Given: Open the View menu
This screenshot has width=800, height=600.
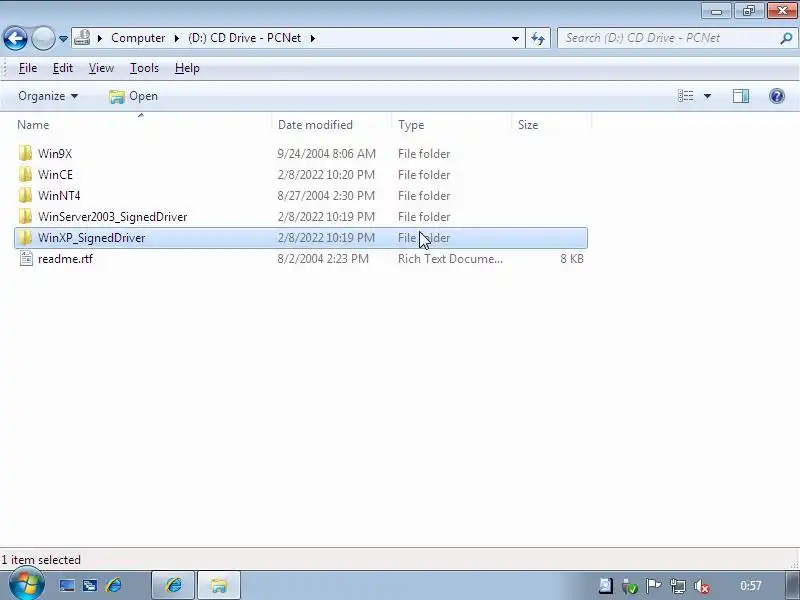Looking at the screenshot, I should tap(101, 68).
